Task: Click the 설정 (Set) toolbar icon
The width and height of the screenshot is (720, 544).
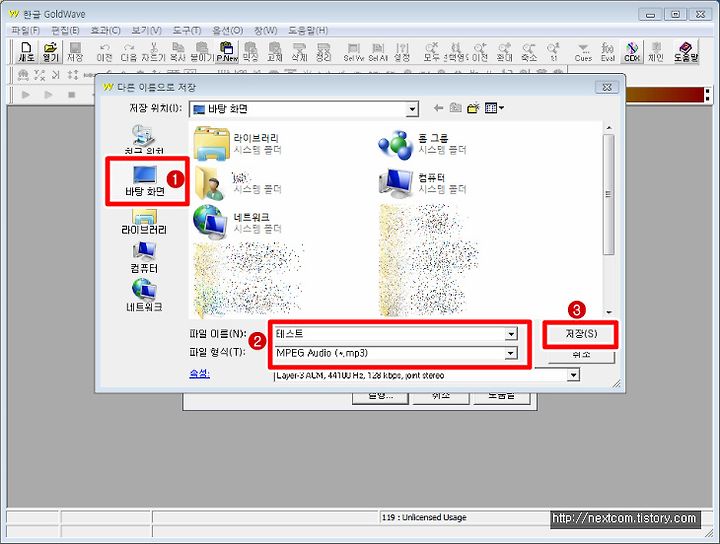Action: (402, 51)
